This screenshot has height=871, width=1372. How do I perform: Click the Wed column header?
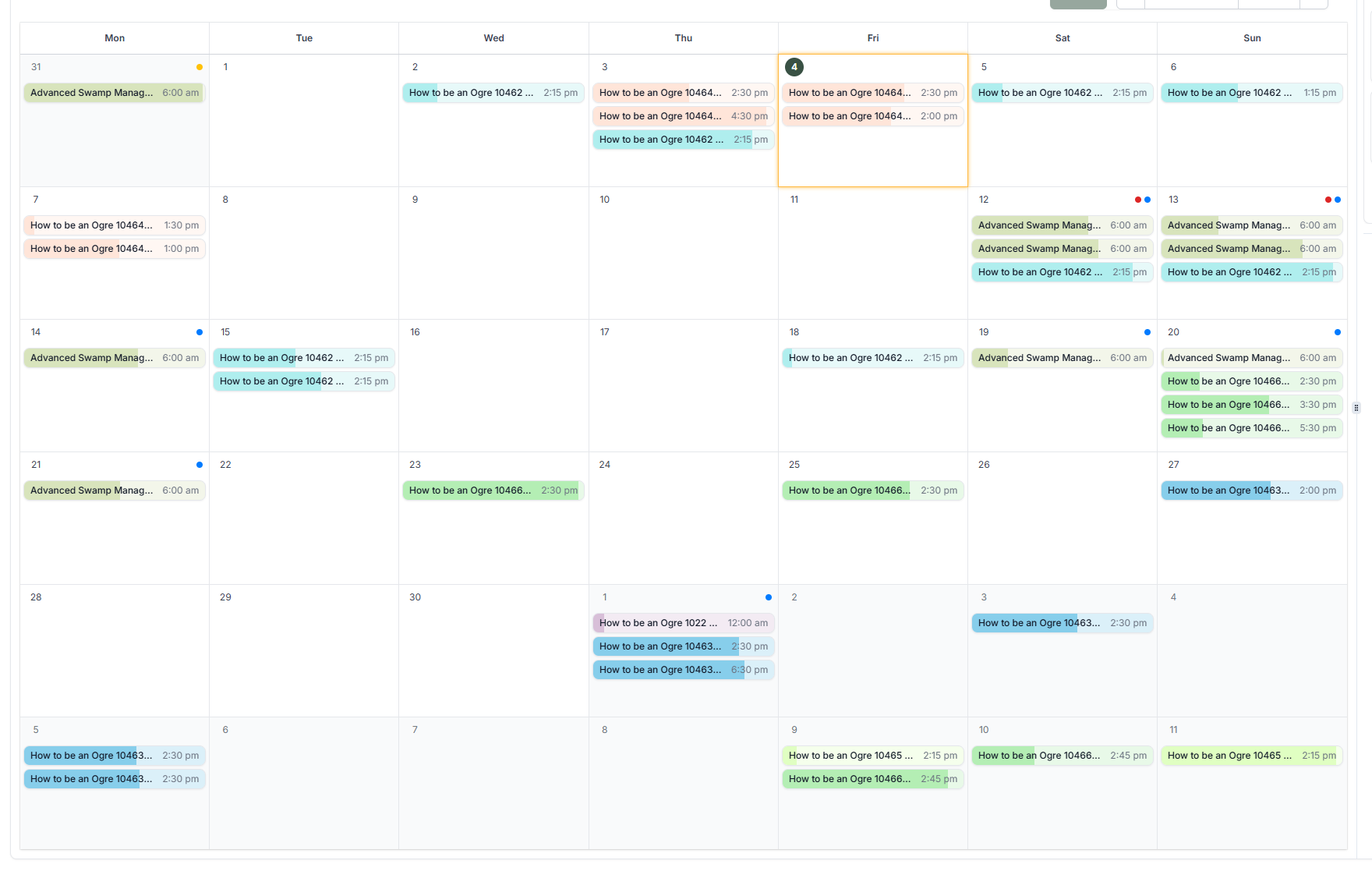[x=493, y=38]
